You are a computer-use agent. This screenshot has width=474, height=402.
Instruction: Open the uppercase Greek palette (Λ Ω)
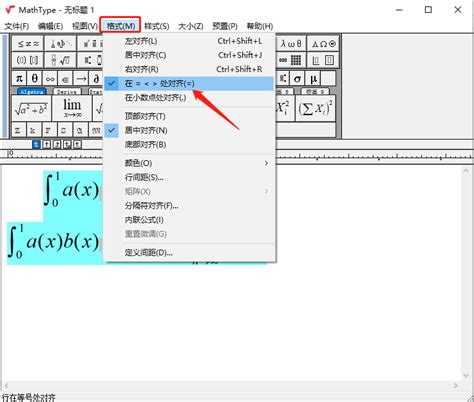coord(323,44)
